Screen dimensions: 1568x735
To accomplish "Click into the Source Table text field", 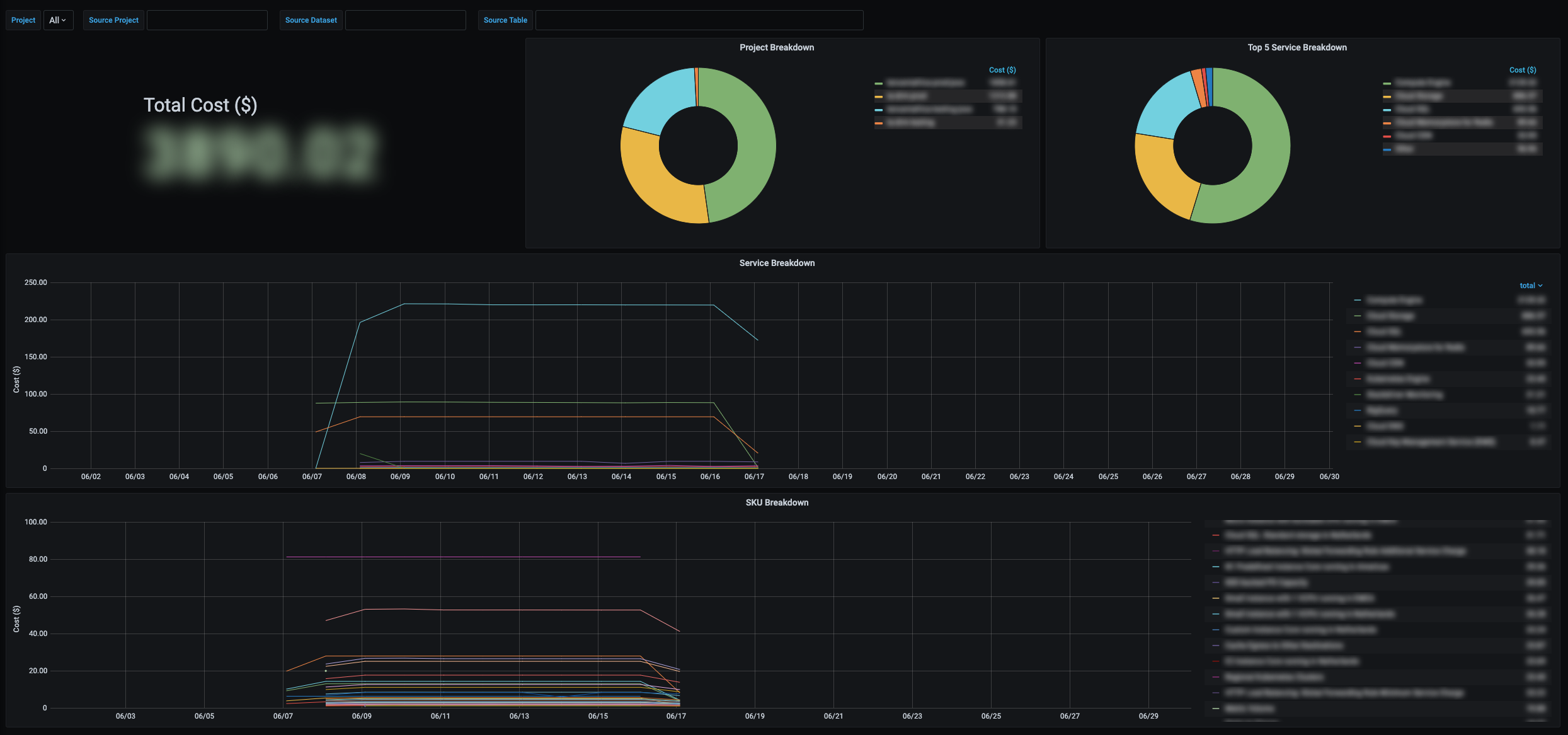I will pos(699,20).
